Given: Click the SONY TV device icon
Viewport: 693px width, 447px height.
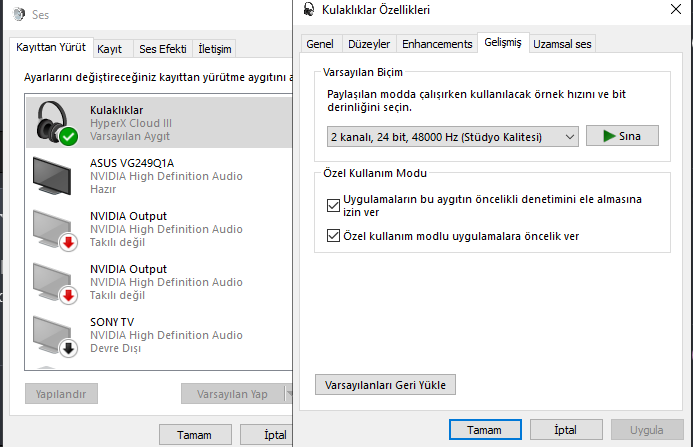Looking at the screenshot, I should 55,334.
